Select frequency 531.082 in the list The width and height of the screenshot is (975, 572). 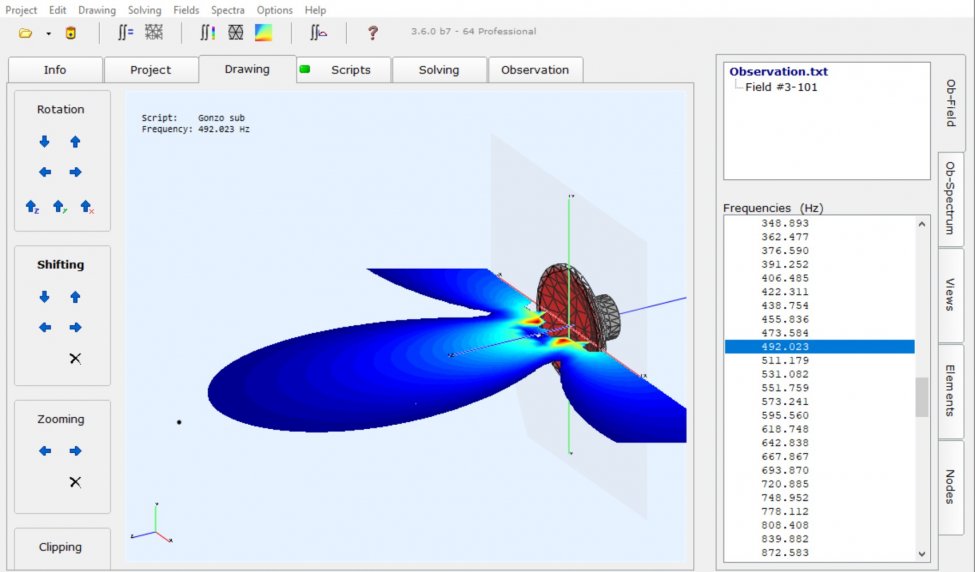[785, 374]
